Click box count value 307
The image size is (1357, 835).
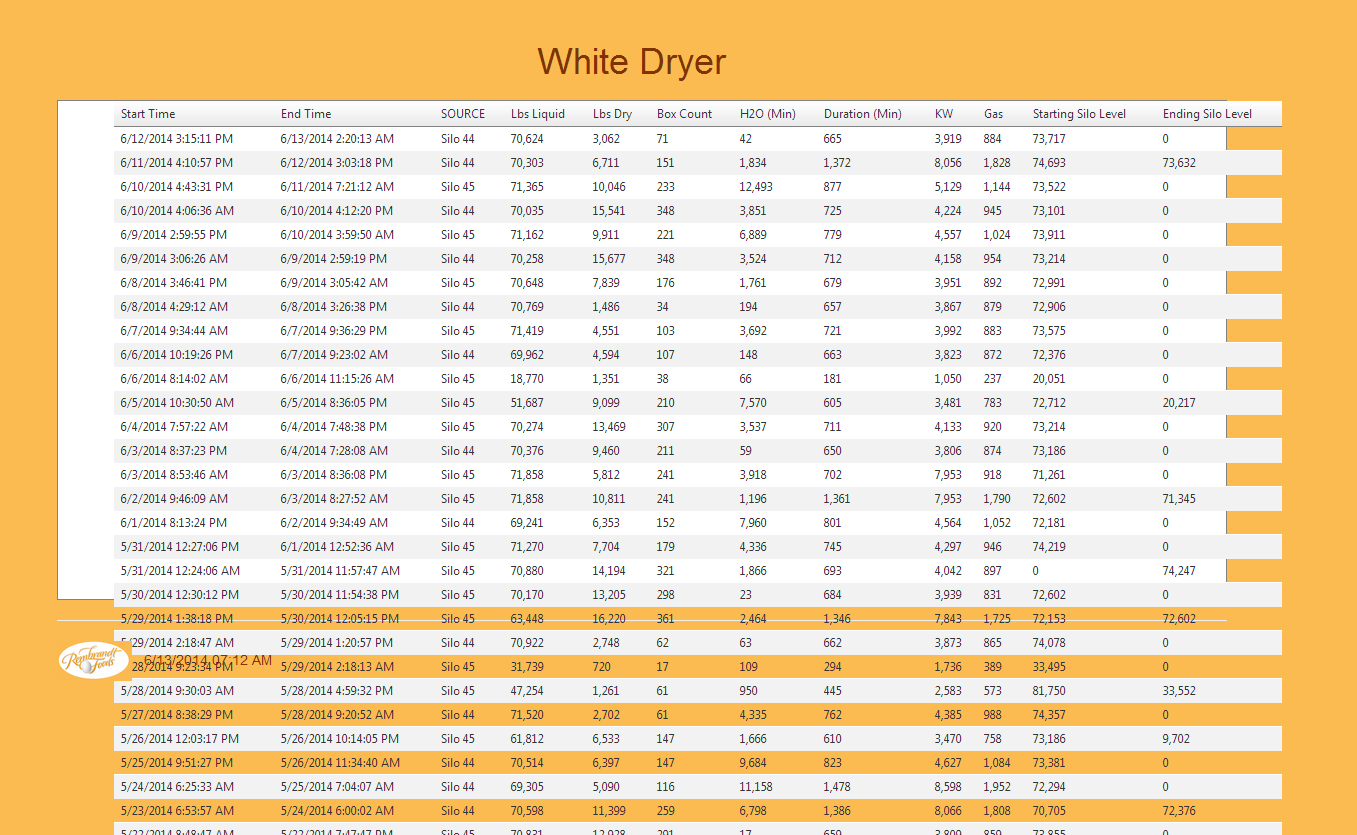tap(666, 427)
